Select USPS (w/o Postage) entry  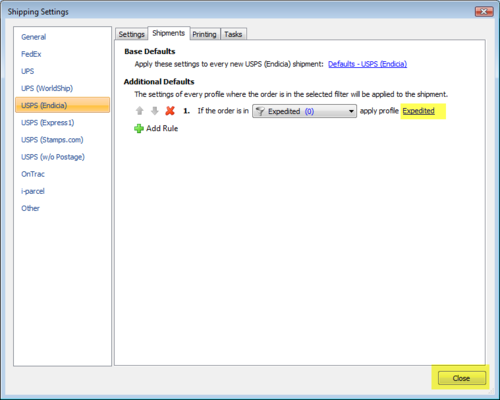point(53,157)
